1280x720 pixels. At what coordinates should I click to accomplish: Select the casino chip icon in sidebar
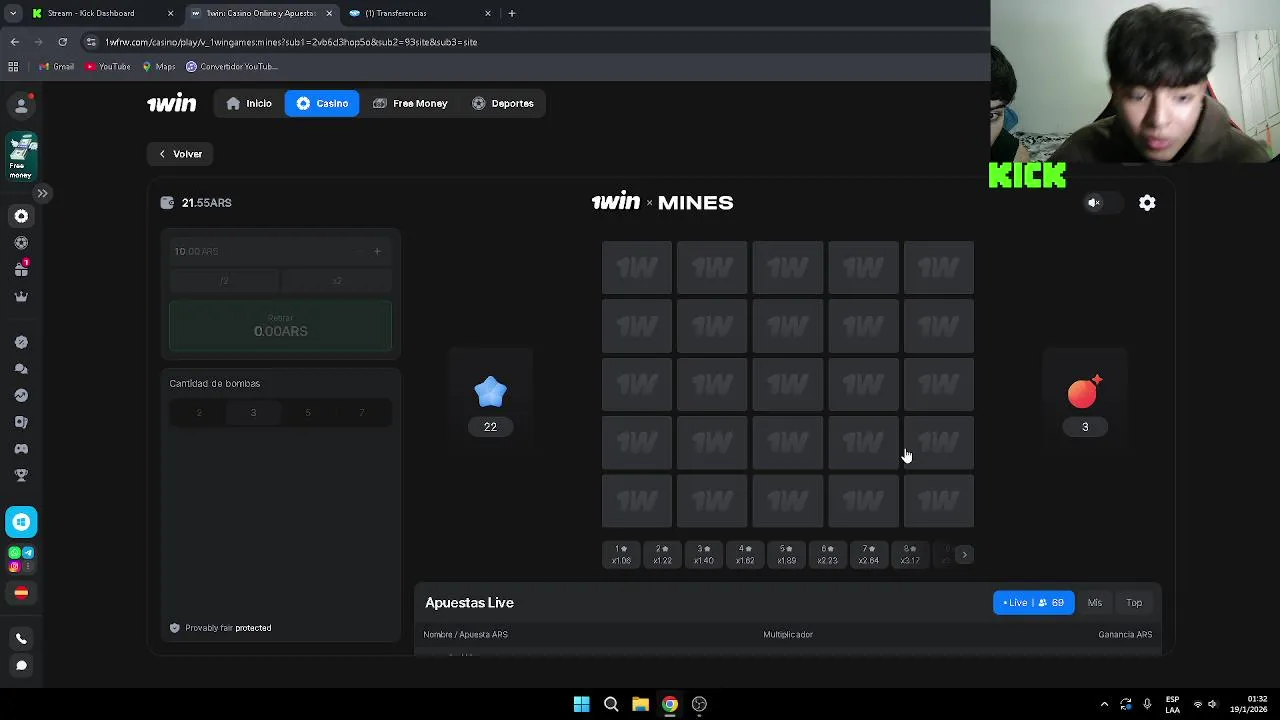pyautogui.click(x=21, y=216)
